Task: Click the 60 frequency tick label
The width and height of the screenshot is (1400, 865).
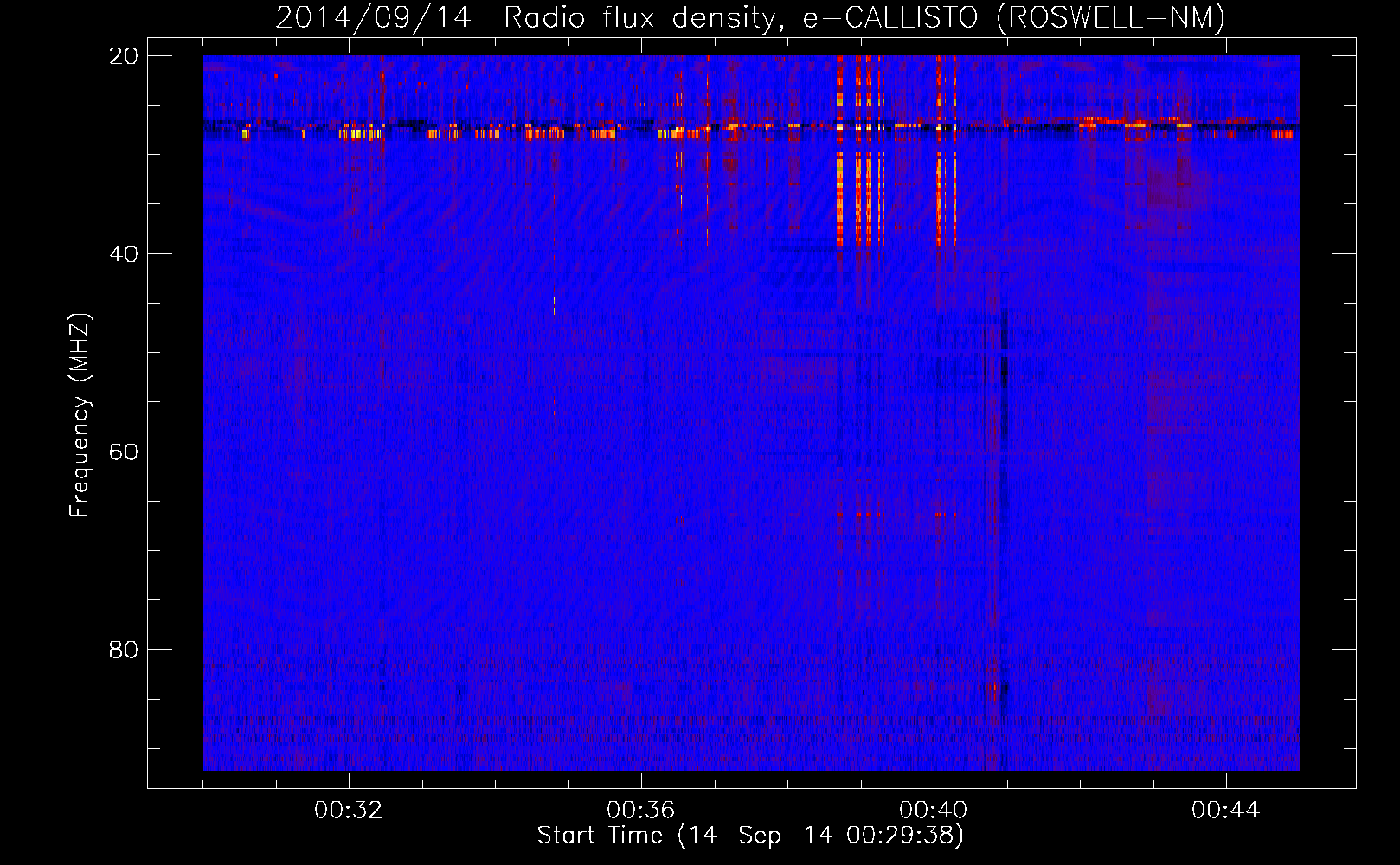Action: [123, 452]
